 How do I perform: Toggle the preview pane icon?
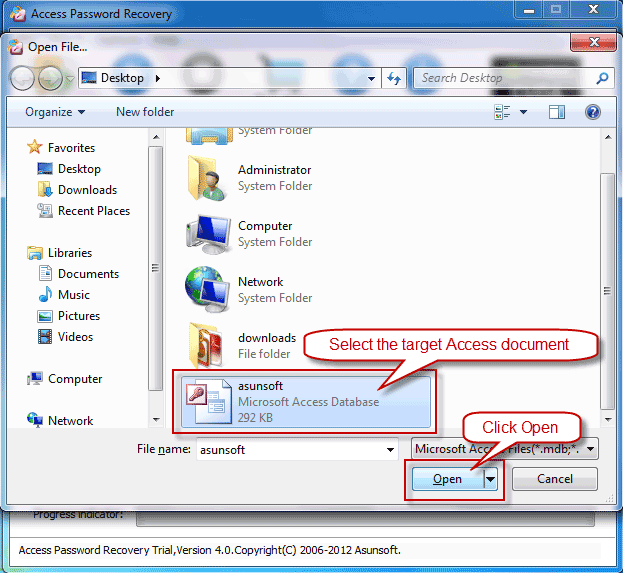pyautogui.click(x=557, y=112)
